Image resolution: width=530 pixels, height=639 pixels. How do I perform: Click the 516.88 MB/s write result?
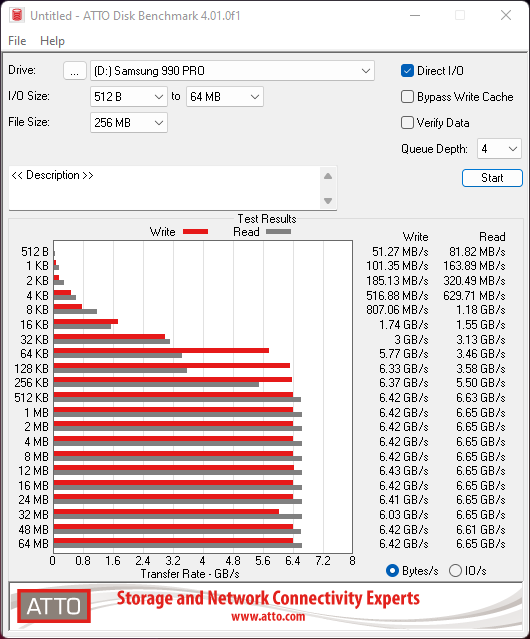[397, 295]
